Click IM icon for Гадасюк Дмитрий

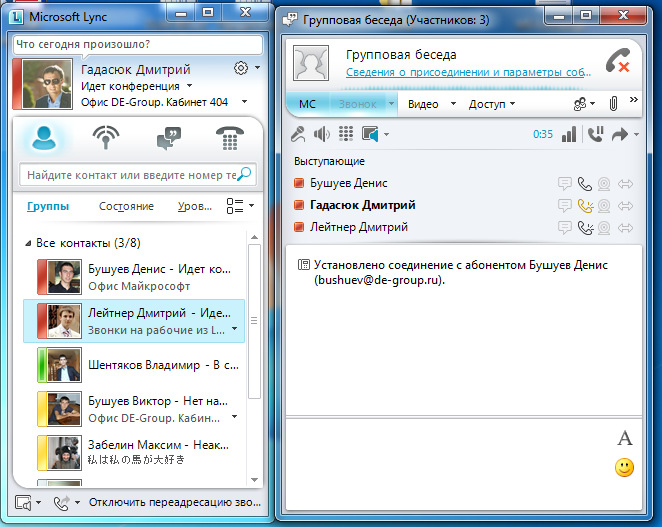click(x=564, y=205)
